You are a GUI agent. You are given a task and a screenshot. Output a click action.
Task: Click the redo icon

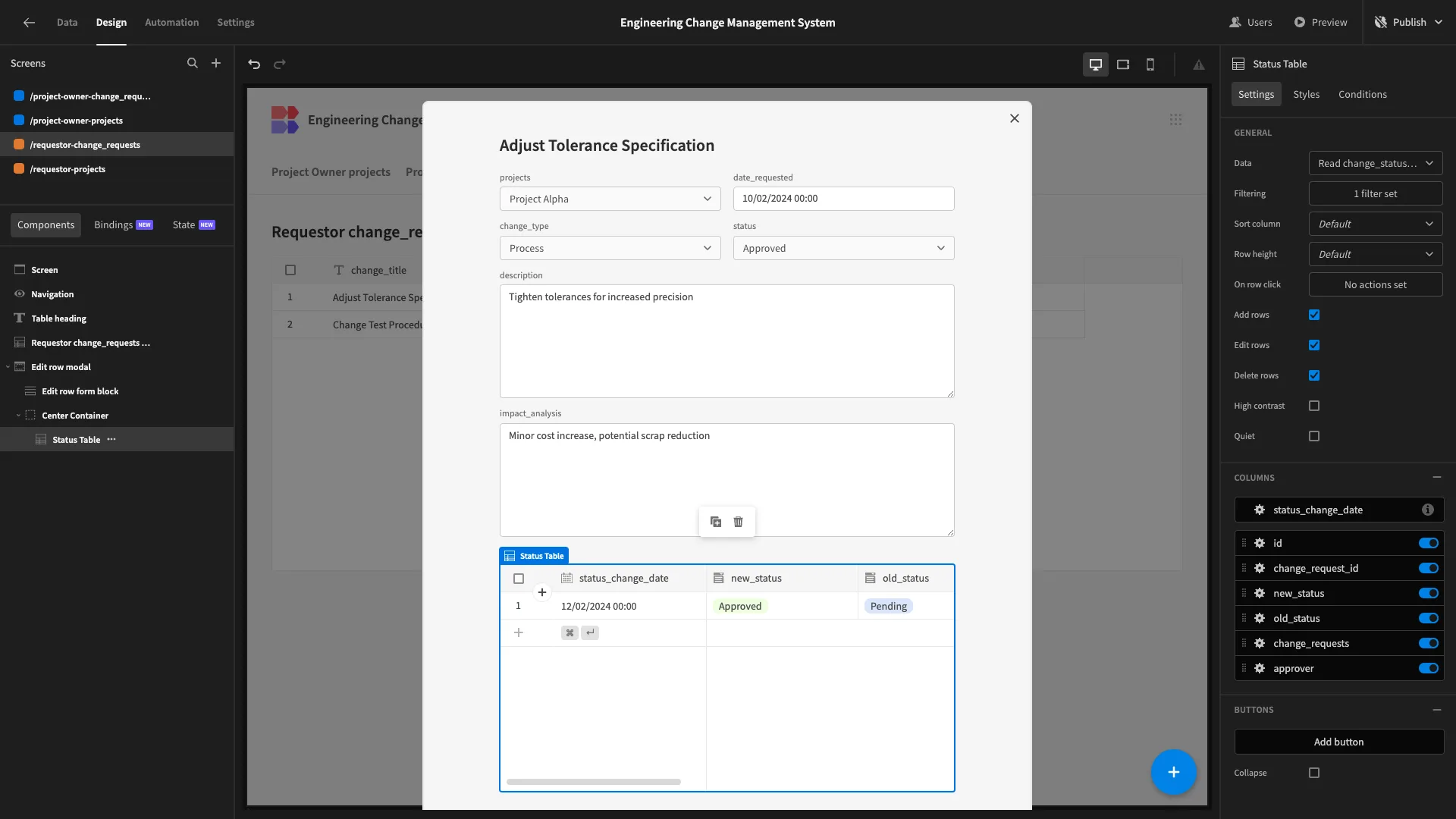click(x=280, y=64)
